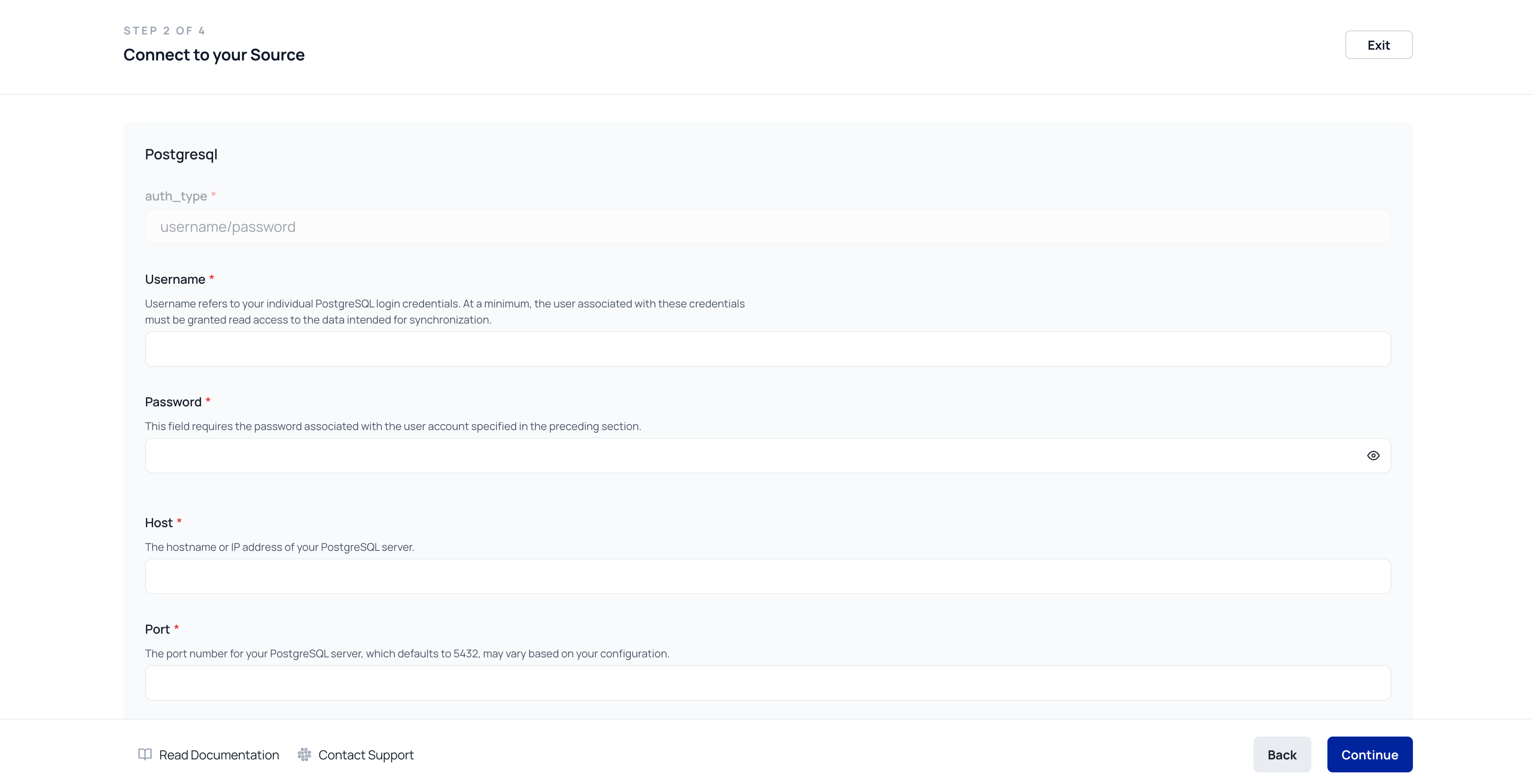Click into the Host input field

(767, 576)
